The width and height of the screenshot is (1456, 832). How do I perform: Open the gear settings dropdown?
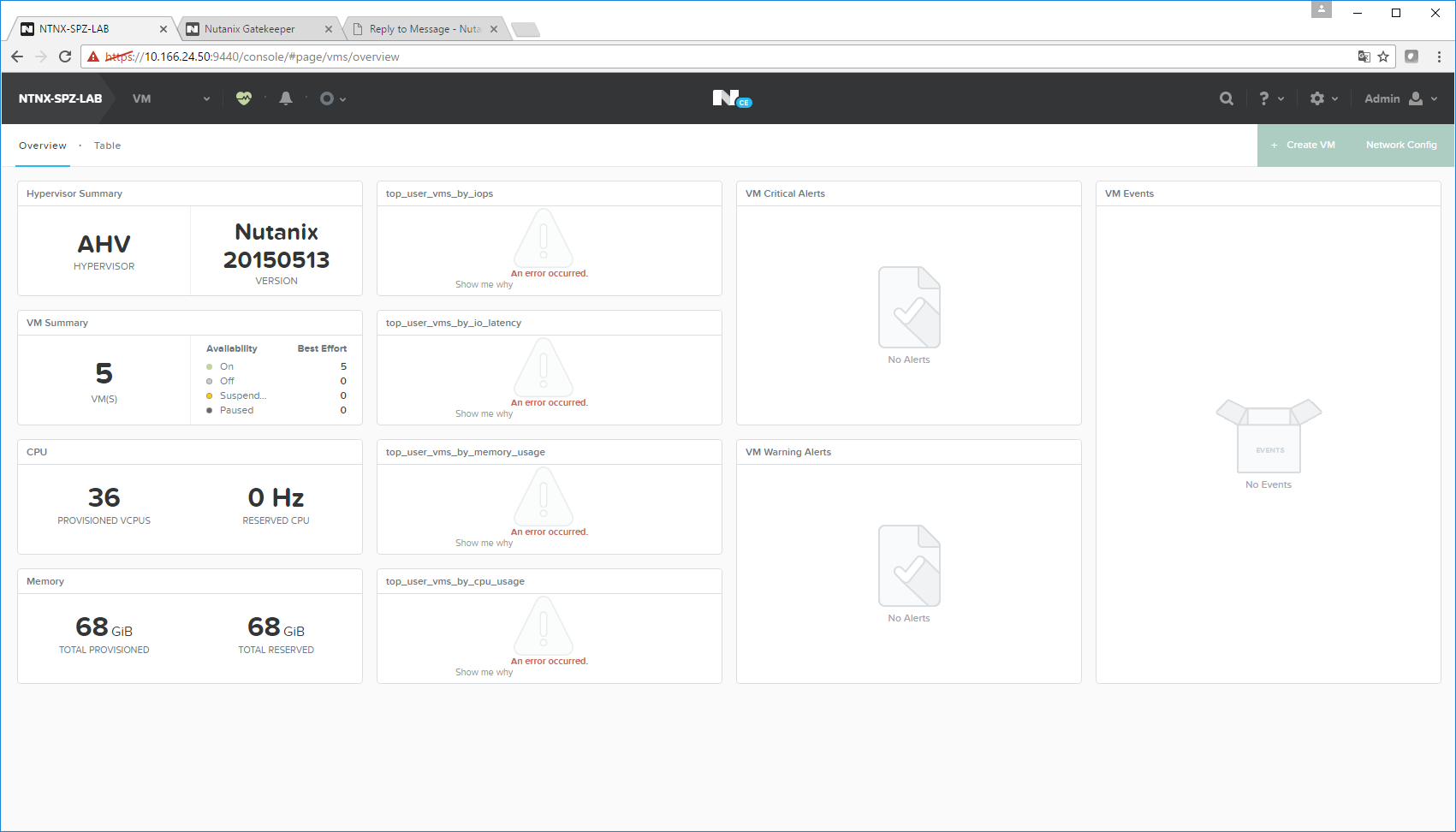point(1323,98)
